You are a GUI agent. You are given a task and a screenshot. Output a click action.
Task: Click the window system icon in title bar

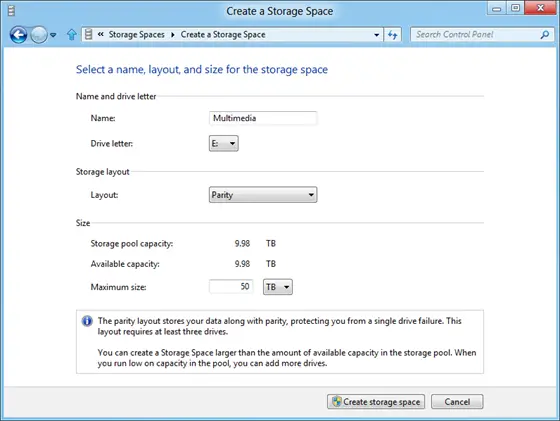pos(11,11)
